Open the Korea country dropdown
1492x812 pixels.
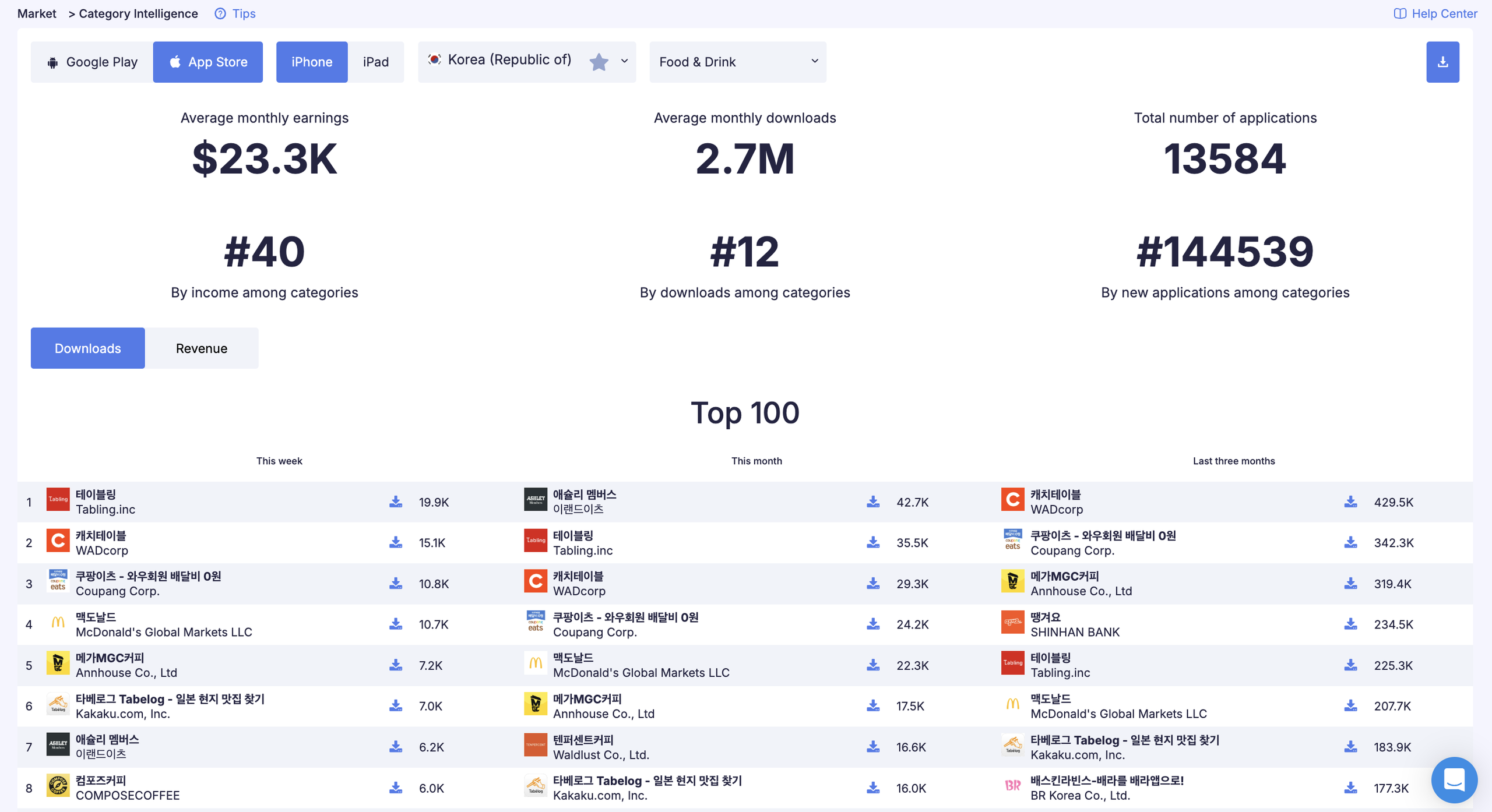527,62
